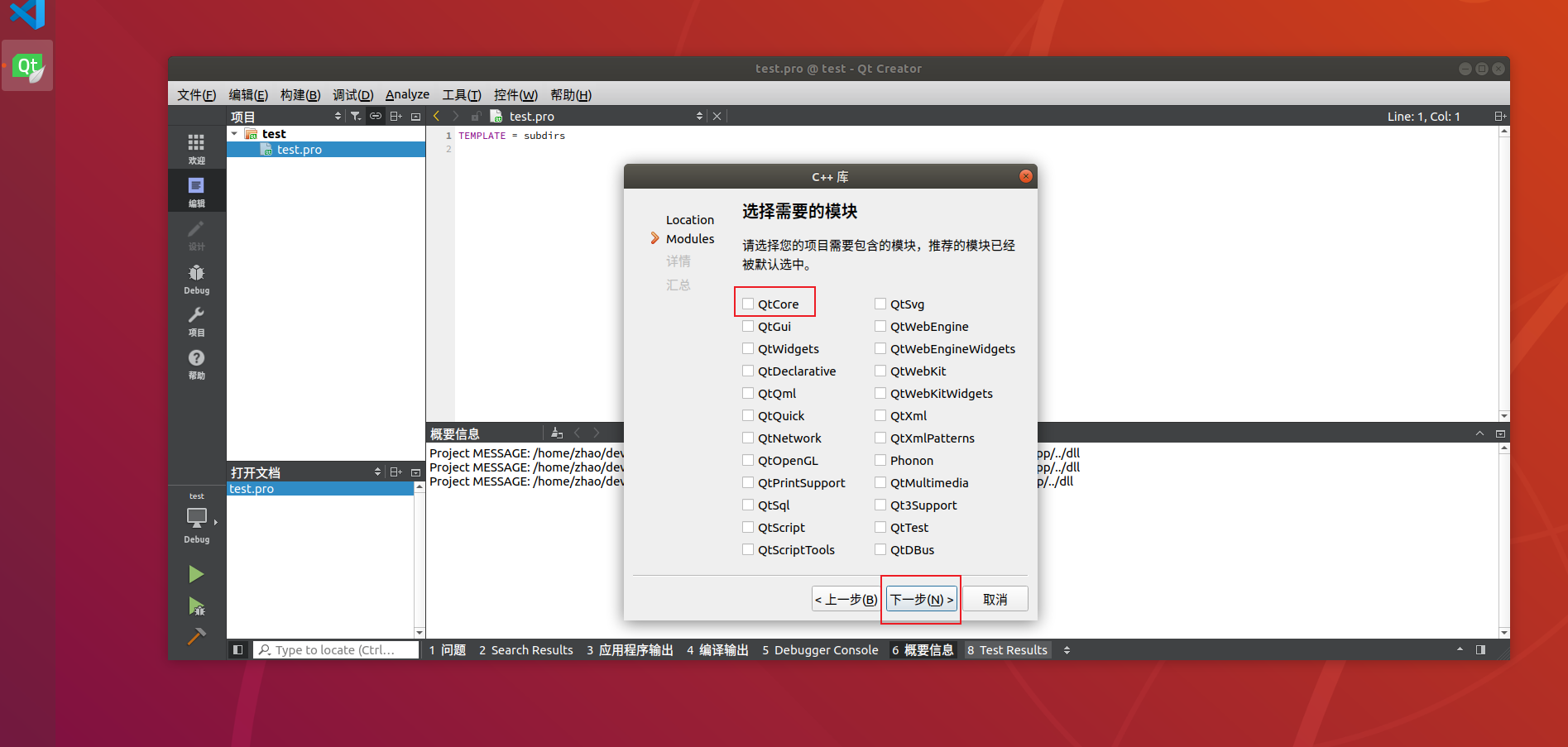The height and width of the screenshot is (747, 1568).
Task: Open the 文件(F) menu
Action: [196, 94]
